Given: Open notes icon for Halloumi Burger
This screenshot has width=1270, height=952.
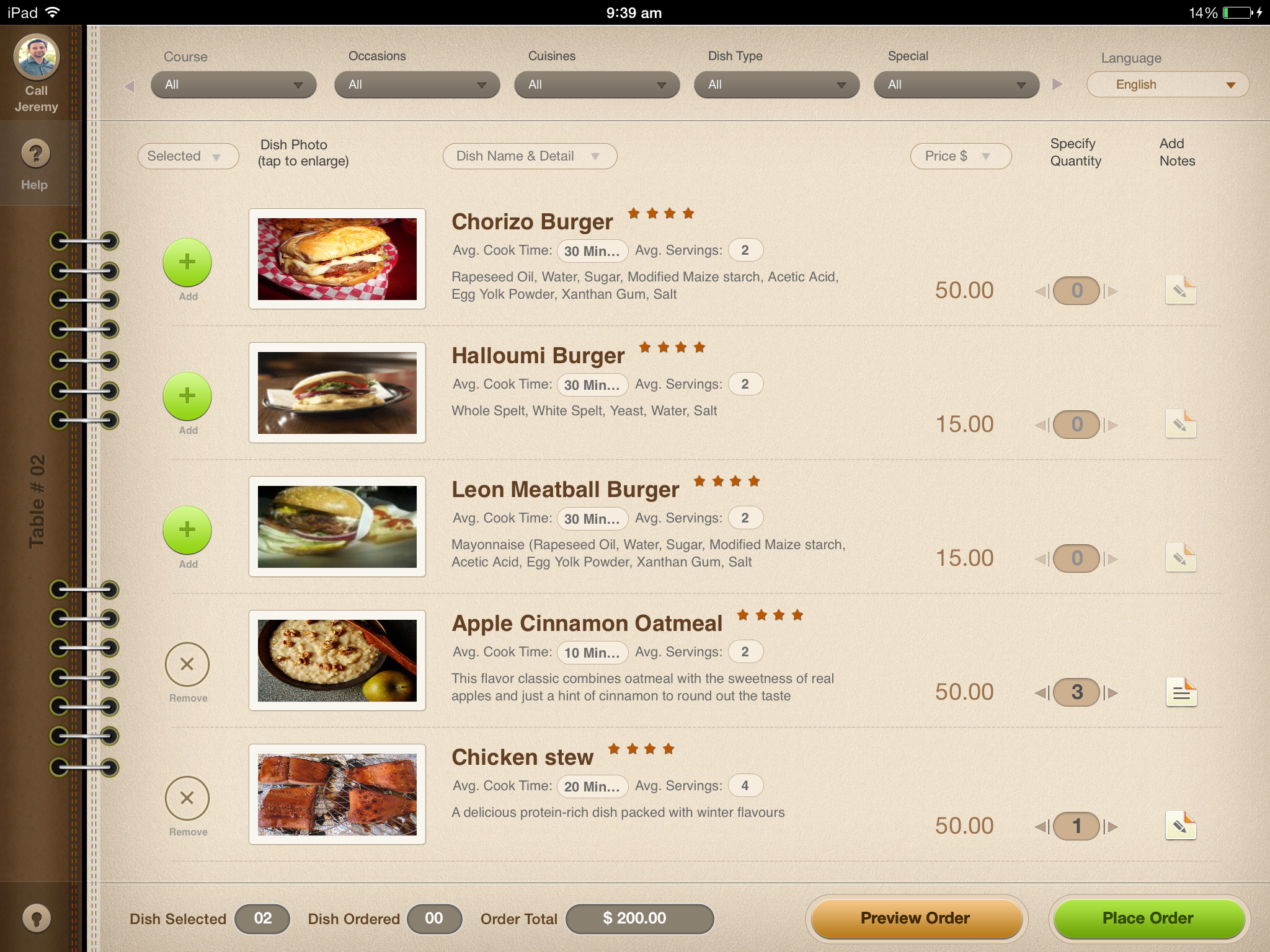Looking at the screenshot, I should [x=1181, y=424].
